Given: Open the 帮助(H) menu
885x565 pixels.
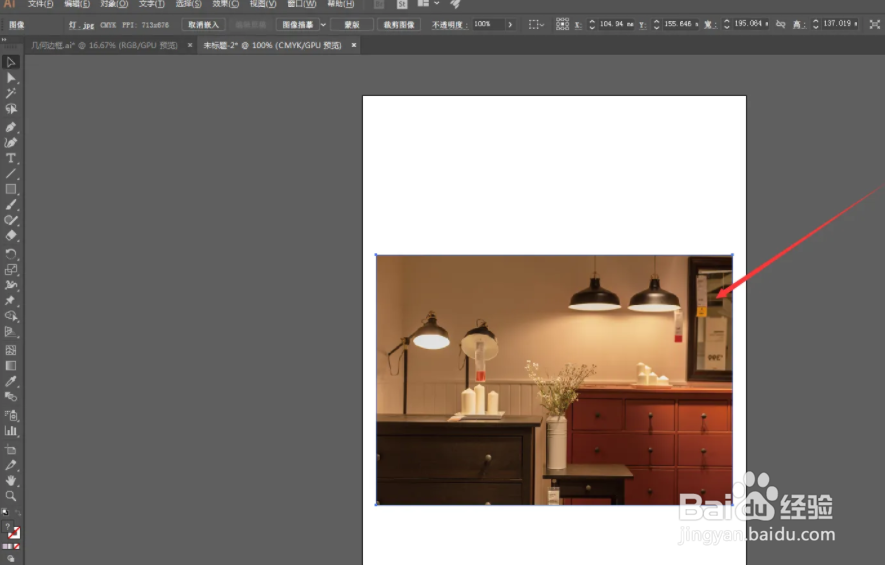Looking at the screenshot, I should (x=340, y=4).
